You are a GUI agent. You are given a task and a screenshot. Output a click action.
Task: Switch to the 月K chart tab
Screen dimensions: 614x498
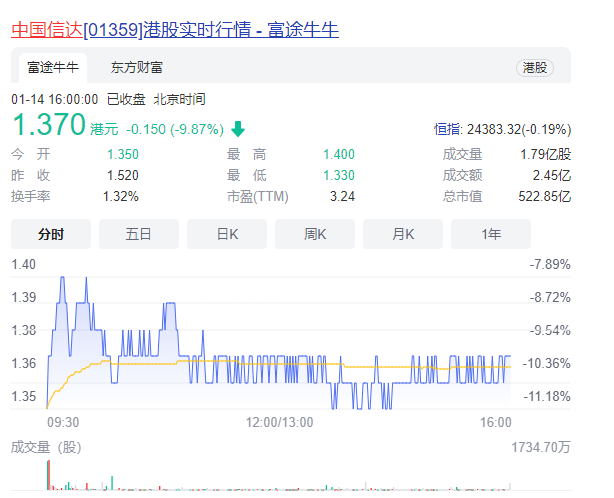point(403,234)
